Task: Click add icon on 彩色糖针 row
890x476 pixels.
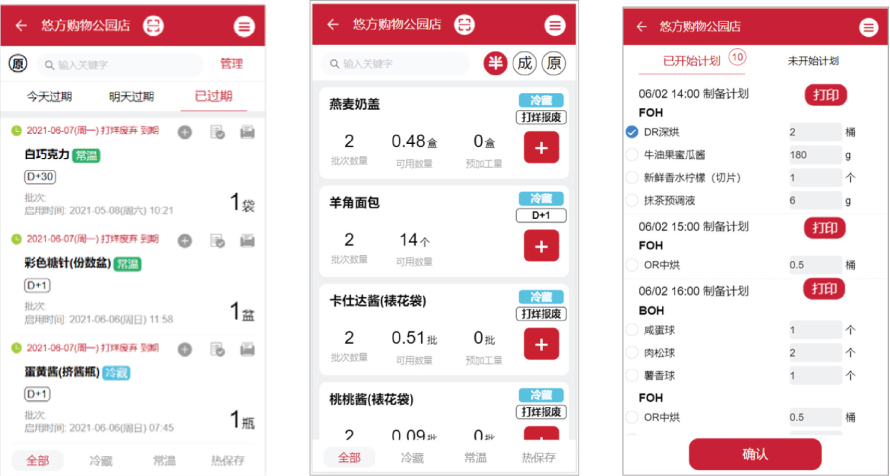Action: (184, 241)
